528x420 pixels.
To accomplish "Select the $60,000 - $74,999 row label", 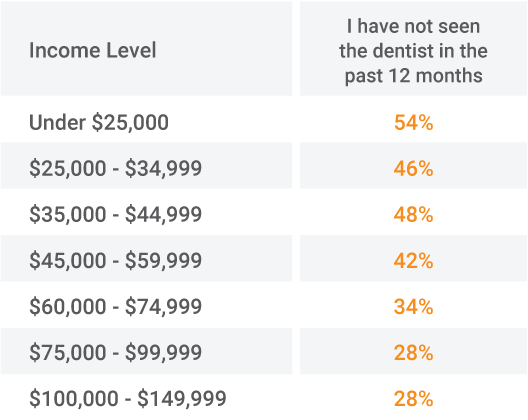I will click(x=116, y=306).
